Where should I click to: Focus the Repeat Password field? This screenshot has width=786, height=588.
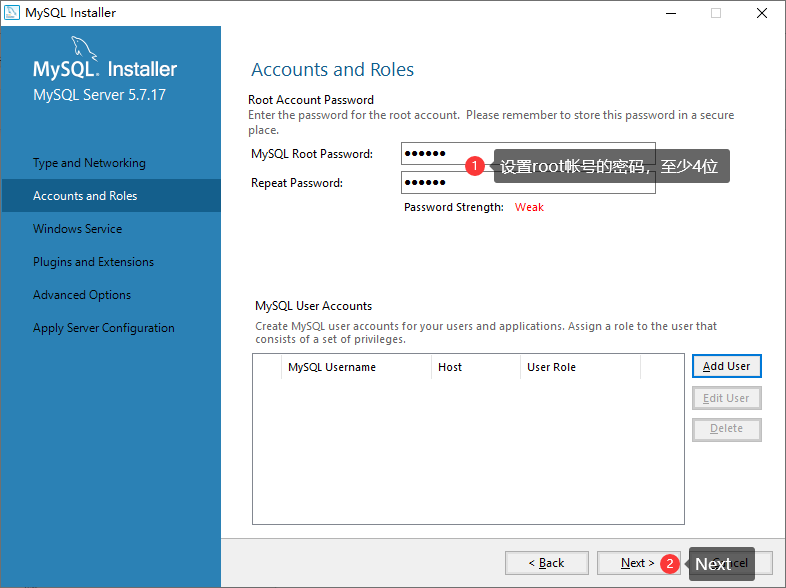(528, 182)
